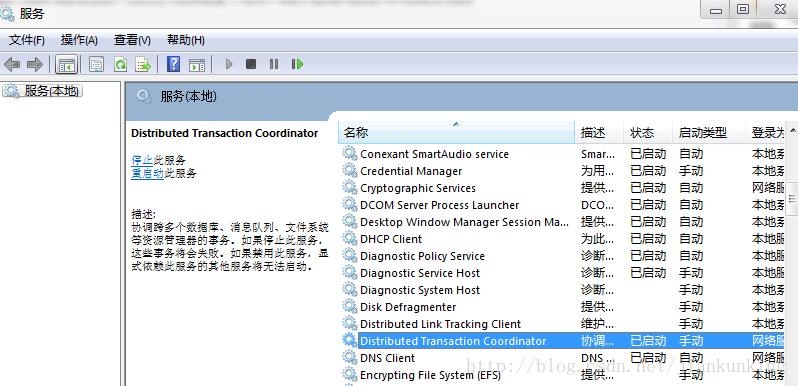This screenshot has width=798, height=386.
Task: Click the gear icon beside Conexant SmartAudio service
Action: coord(350,153)
